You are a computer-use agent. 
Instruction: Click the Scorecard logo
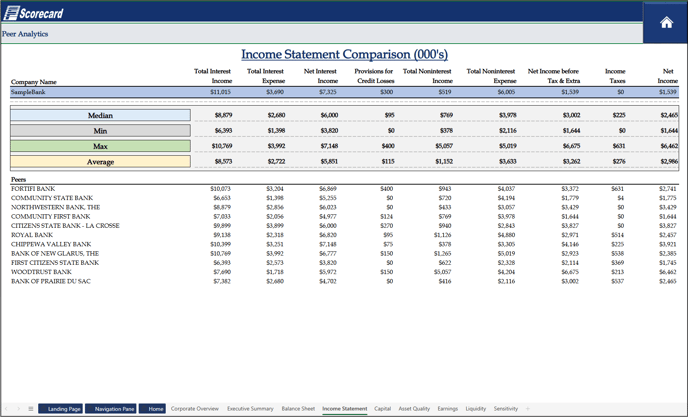point(34,13)
